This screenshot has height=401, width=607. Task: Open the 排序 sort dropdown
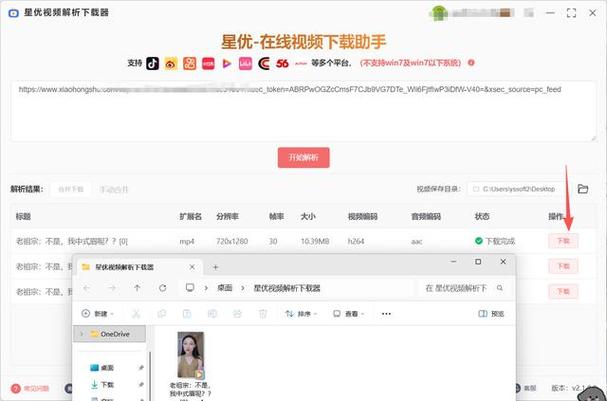pyautogui.click(x=304, y=314)
